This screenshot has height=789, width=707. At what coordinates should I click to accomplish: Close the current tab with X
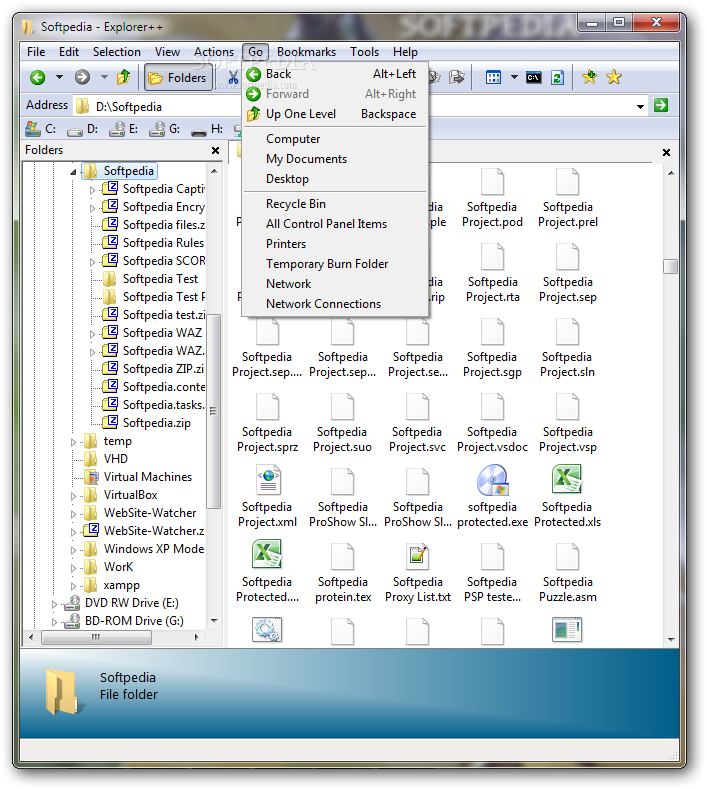666,152
